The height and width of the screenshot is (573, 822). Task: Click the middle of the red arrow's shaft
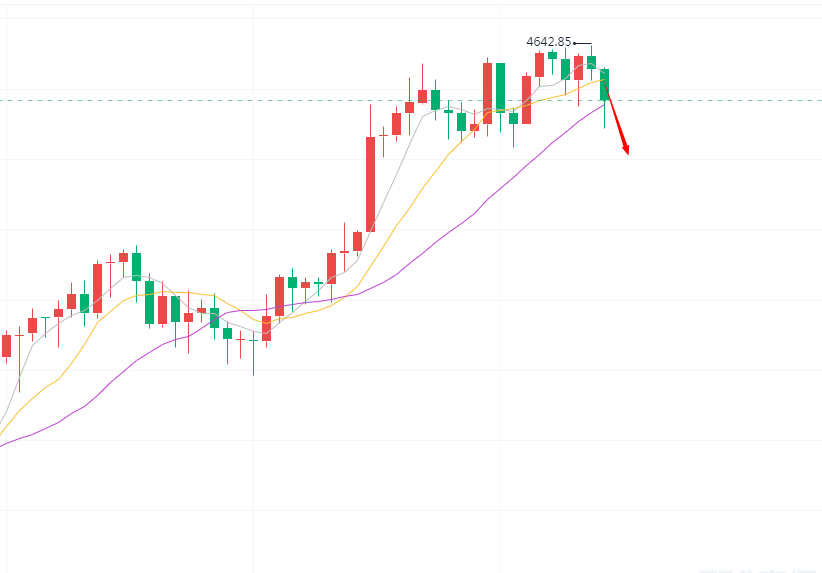(x=617, y=121)
